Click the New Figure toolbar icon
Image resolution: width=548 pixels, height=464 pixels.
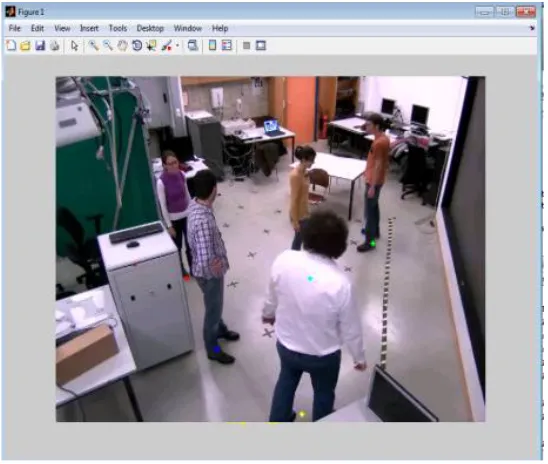pos(11,45)
